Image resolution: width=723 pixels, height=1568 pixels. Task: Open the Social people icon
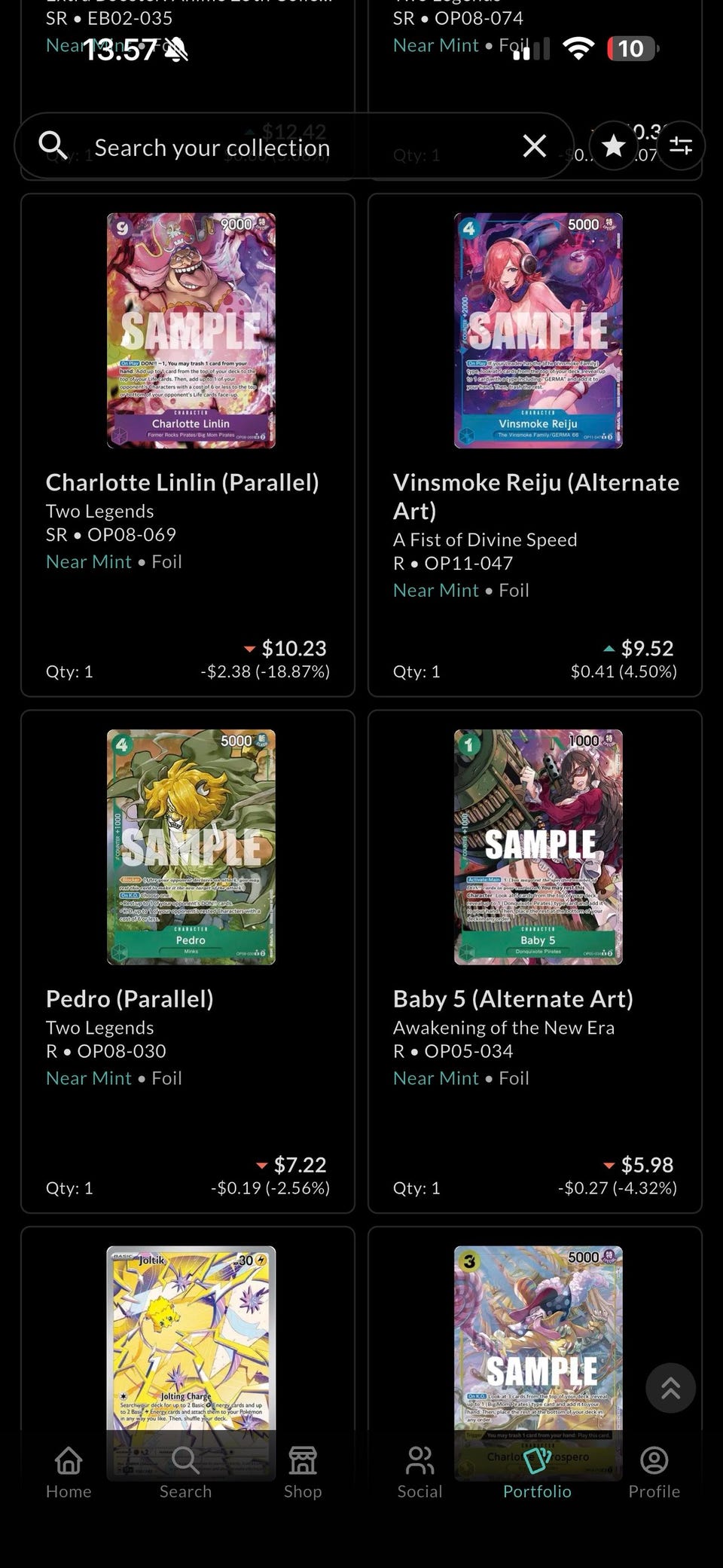[419, 1472]
